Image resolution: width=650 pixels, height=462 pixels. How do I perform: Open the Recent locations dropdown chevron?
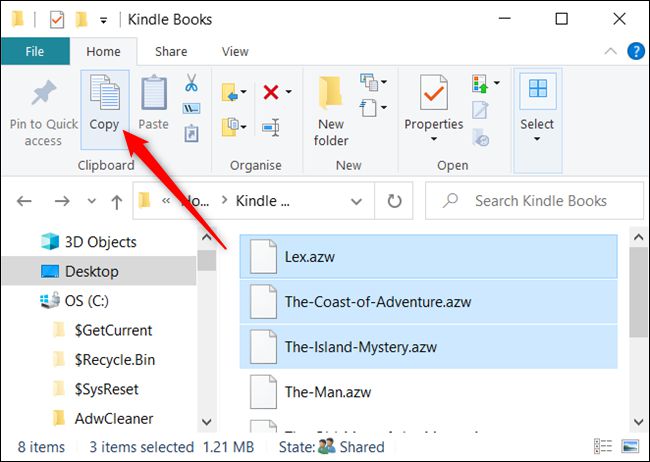(92, 201)
